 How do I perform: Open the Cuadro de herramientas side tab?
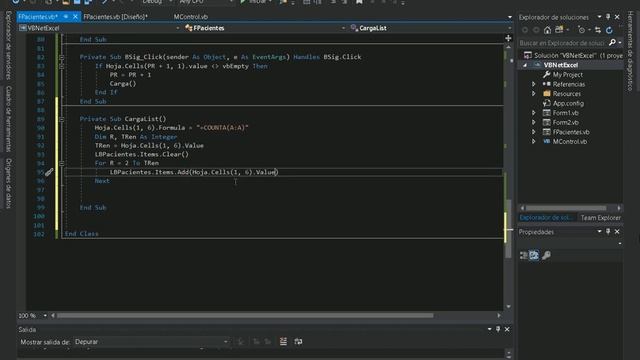[9, 119]
